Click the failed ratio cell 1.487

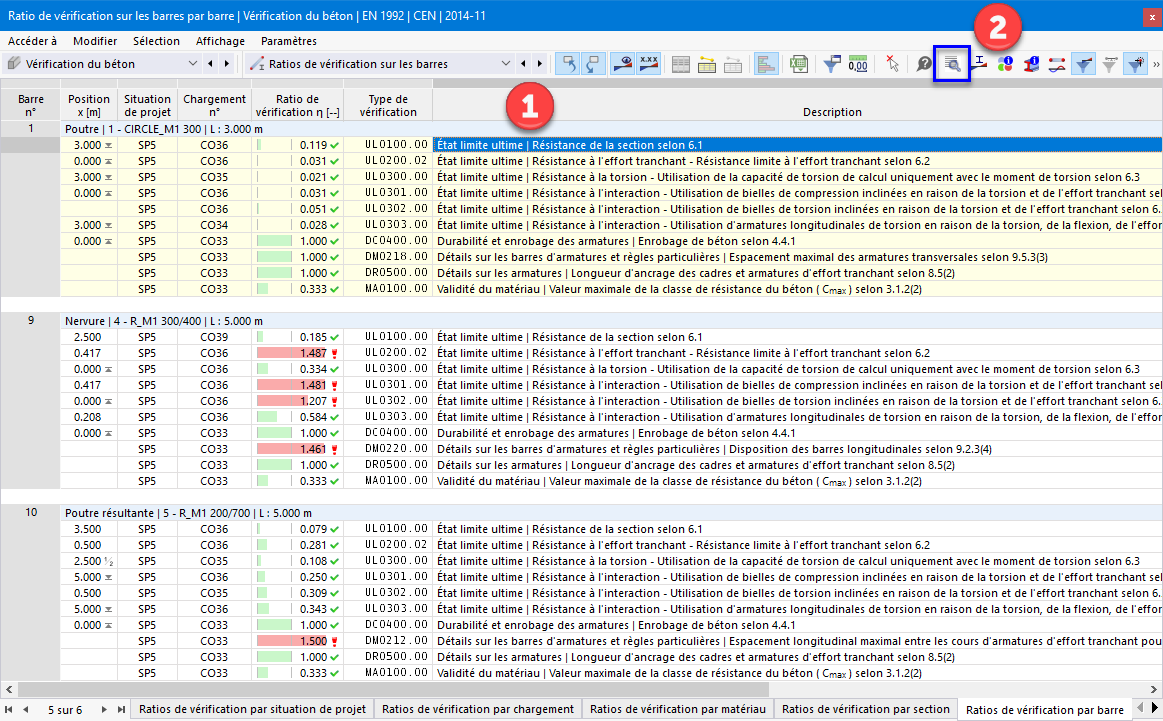click(297, 353)
